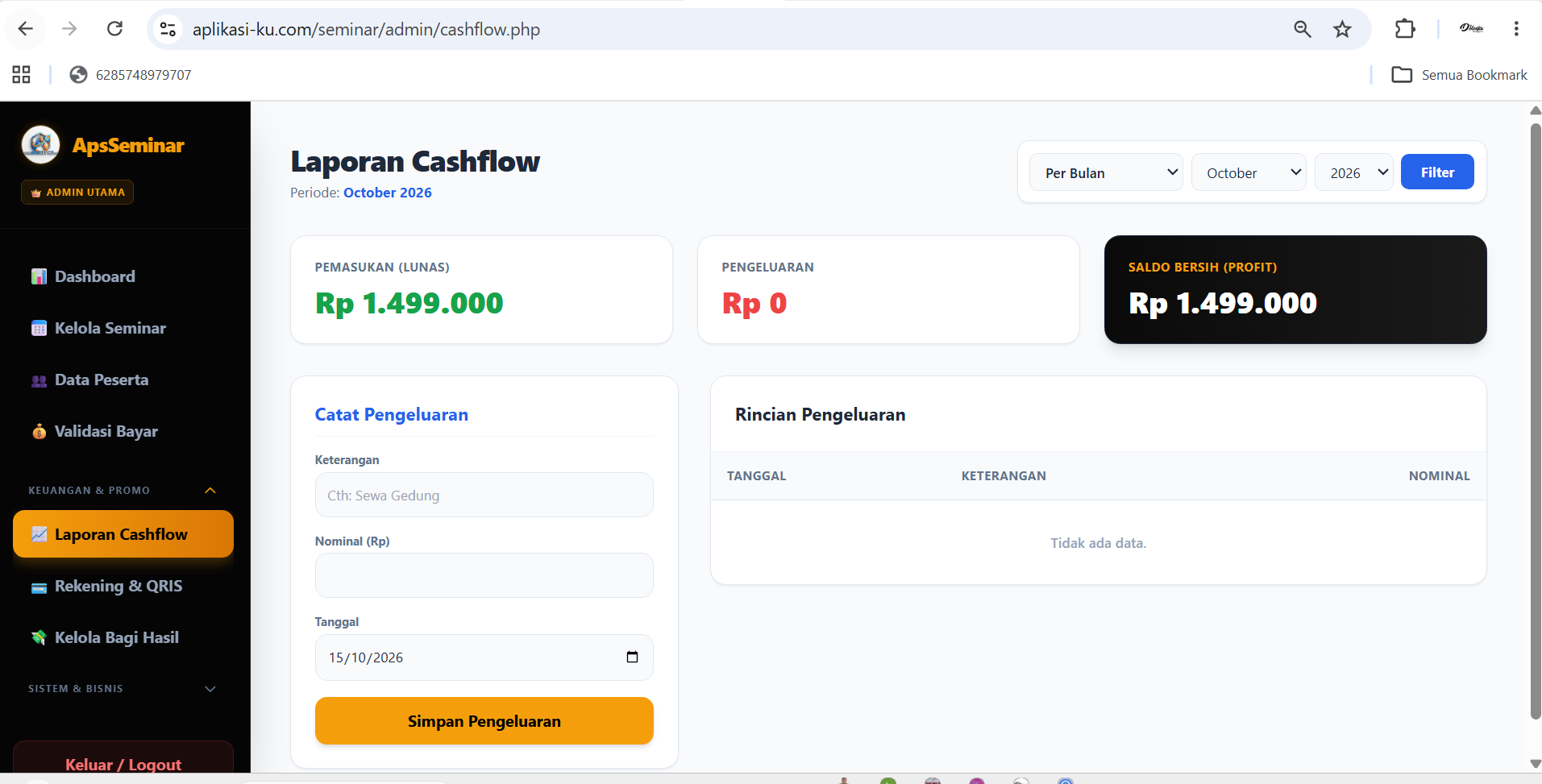Open site information icon in address bar
Viewport: 1542px width, 784px height.
[168, 29]
